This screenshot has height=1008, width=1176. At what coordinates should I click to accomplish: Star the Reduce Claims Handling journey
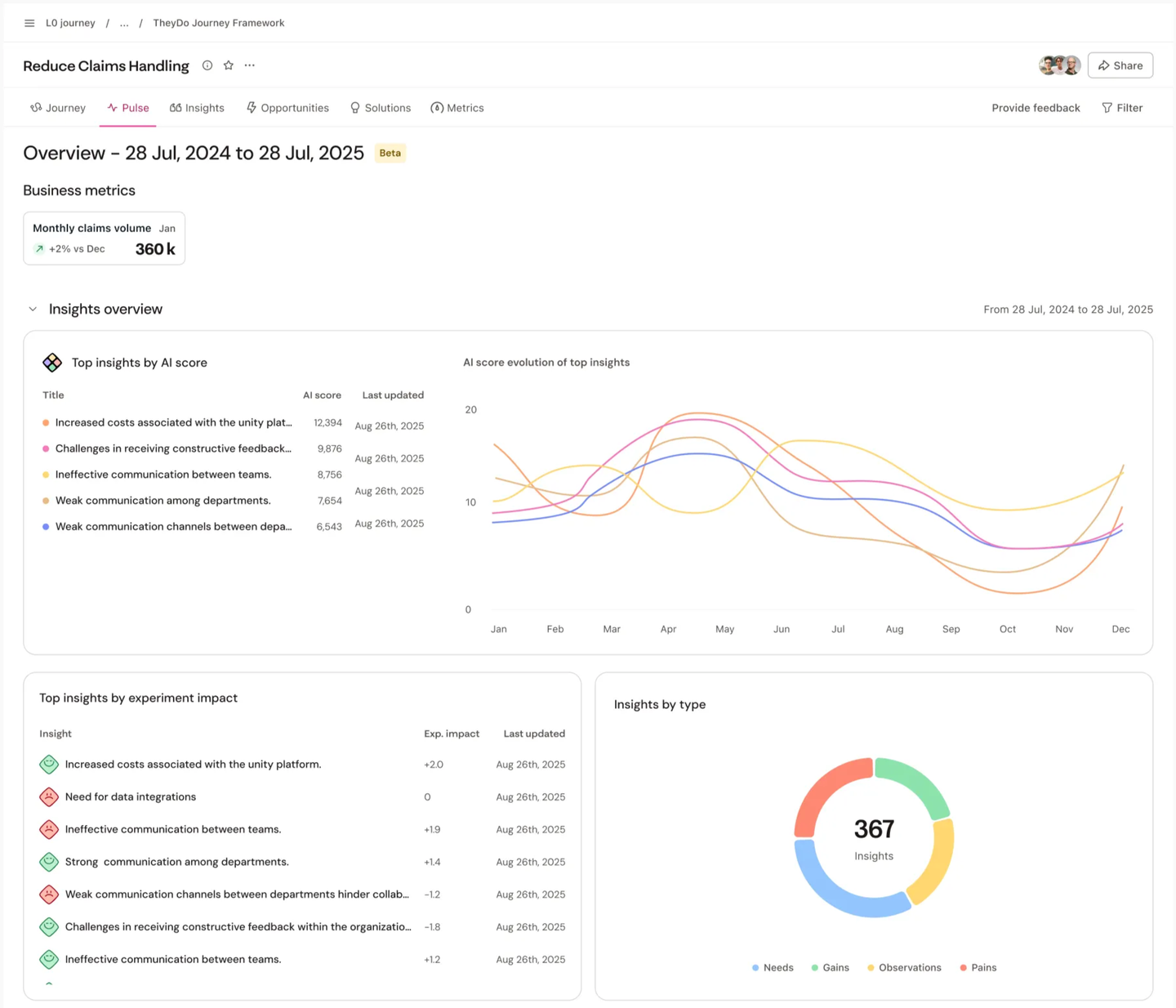[x=229, y=65]
